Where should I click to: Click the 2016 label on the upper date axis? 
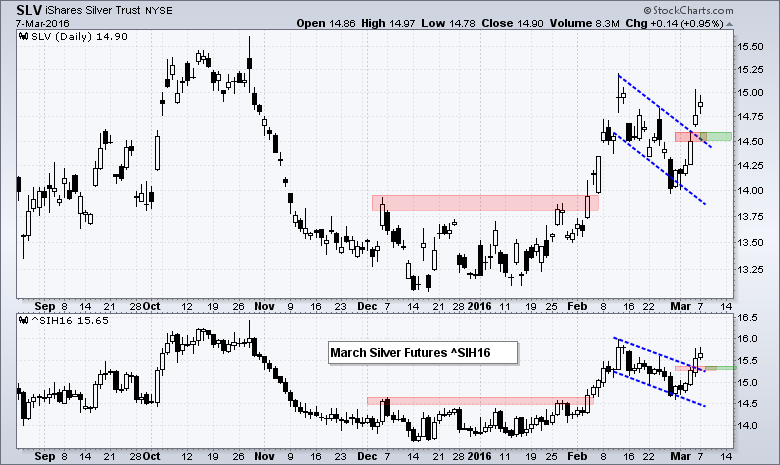point(480,306)
